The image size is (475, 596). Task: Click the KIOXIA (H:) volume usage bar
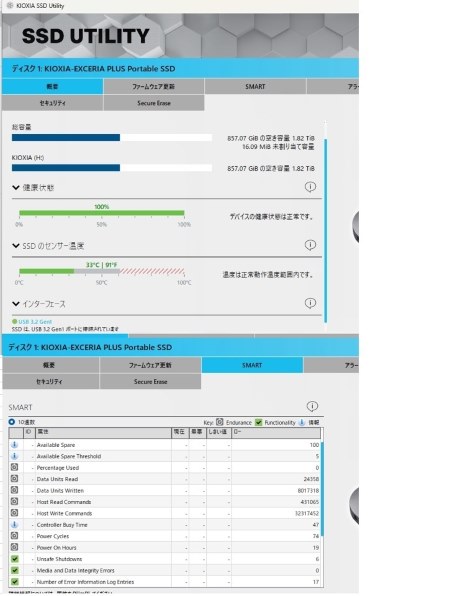pyautogui.click(x=112, y=168)
